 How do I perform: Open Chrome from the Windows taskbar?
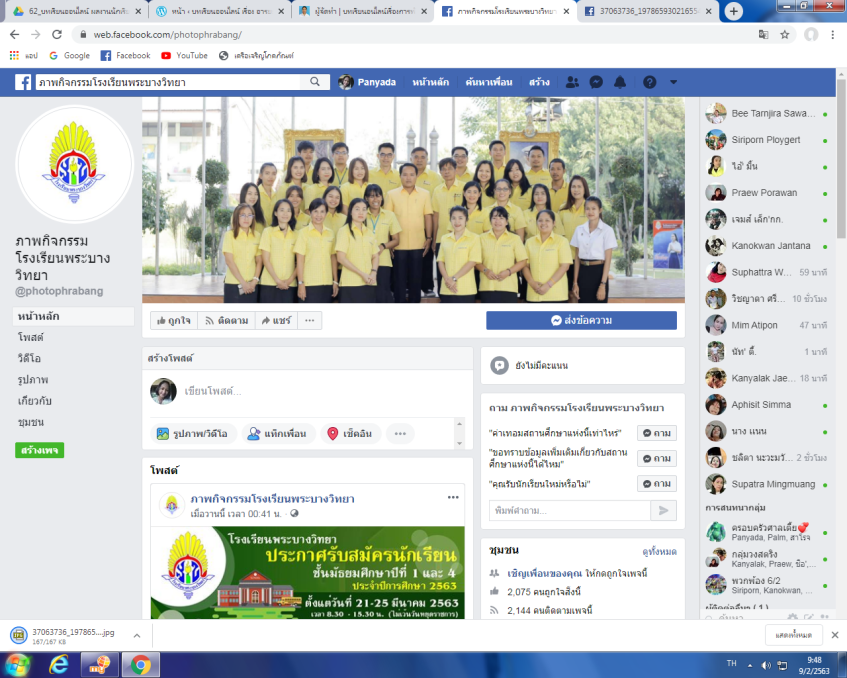[140, 664]
